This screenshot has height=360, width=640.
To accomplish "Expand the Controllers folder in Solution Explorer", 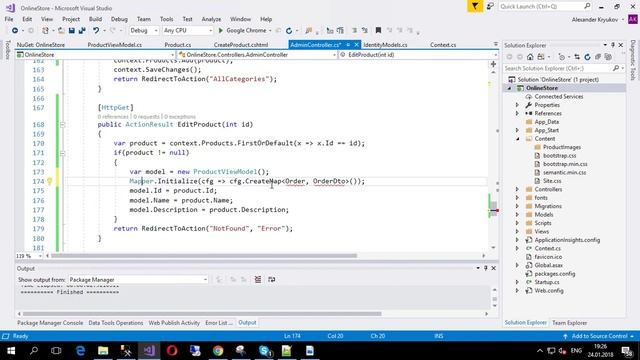I will [517, 189].
